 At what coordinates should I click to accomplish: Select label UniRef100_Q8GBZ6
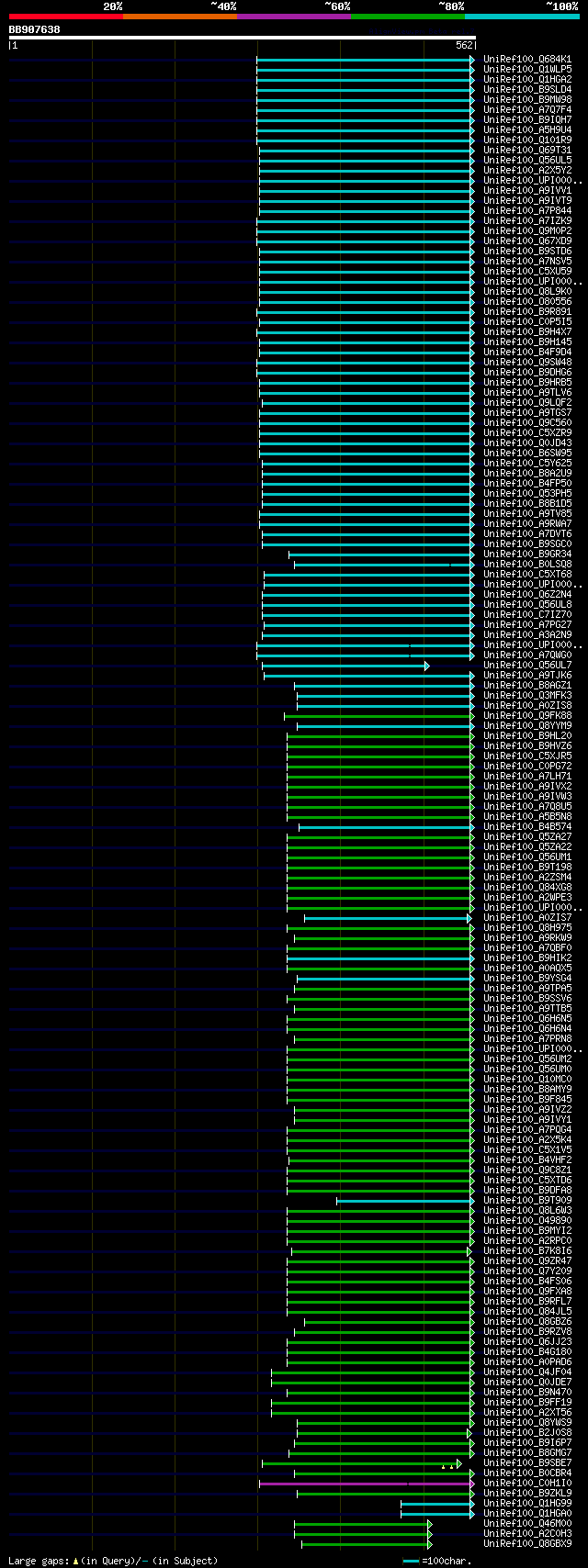coord(527,1322)
